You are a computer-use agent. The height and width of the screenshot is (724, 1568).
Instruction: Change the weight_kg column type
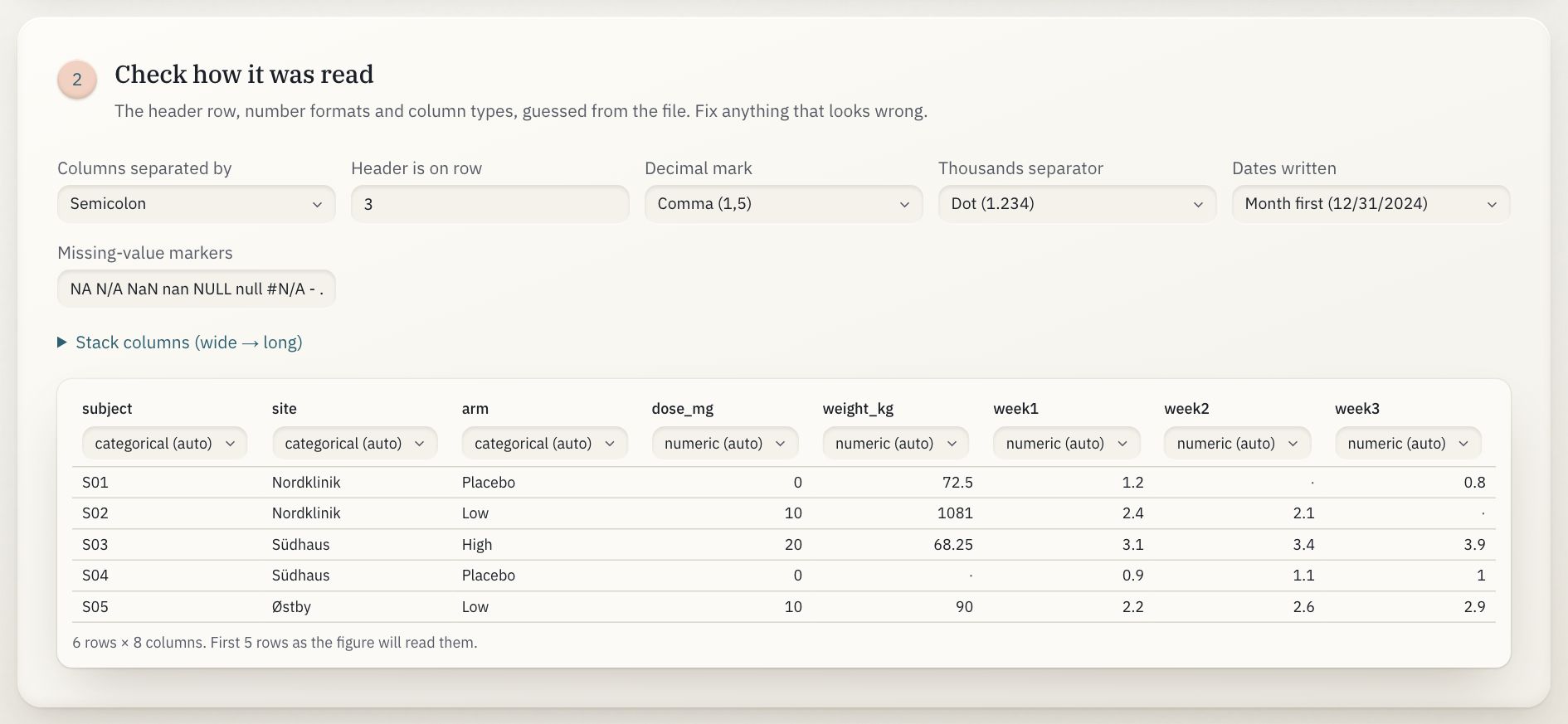pos(895,444)
